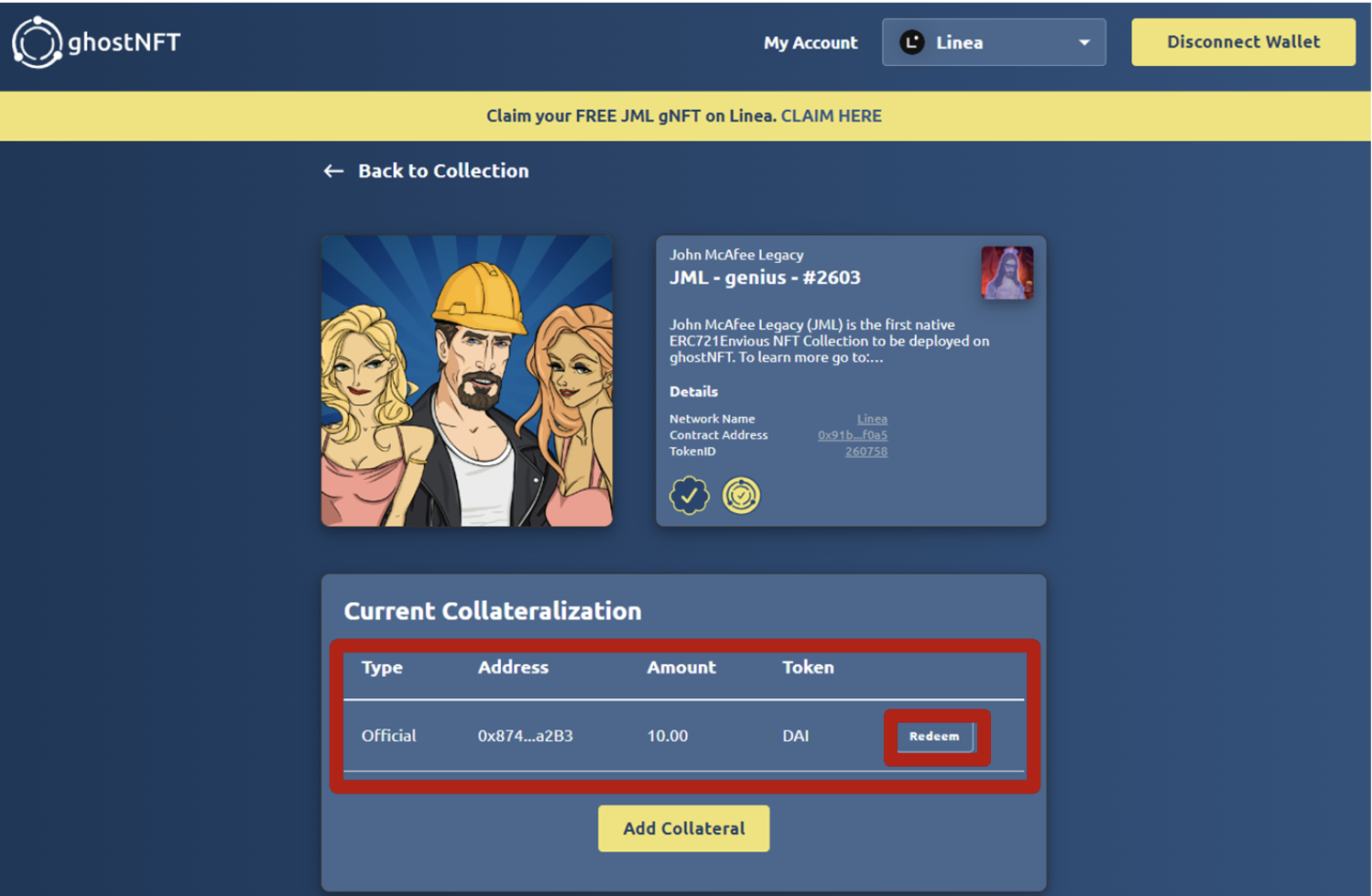Image resolution: width=1372 pixels, height=896 pixels.
Task: Click the NFT description paragraph
Action: coord(829,341)
